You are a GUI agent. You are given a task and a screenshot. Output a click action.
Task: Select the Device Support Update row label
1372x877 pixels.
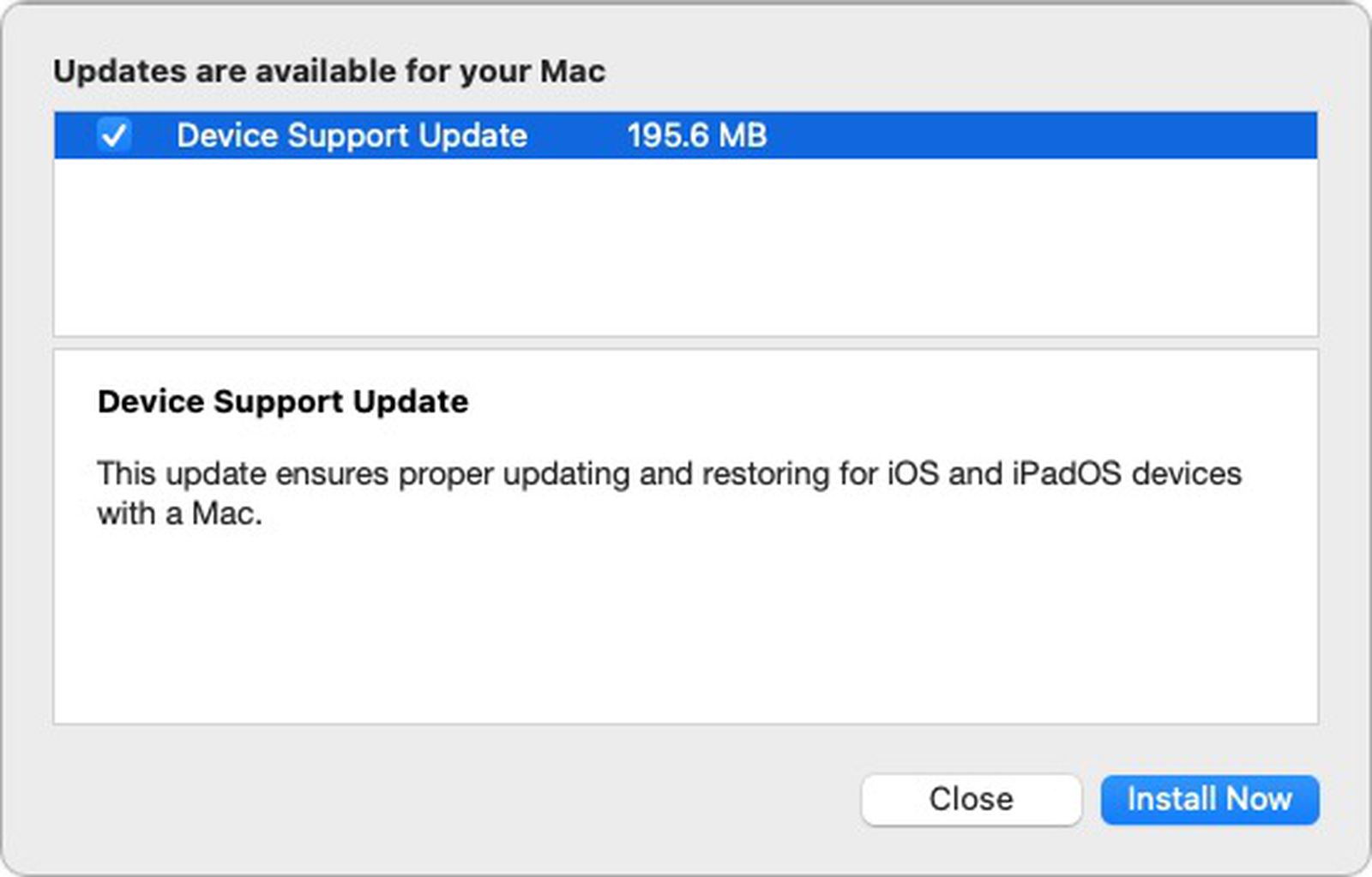coord(352,135)
